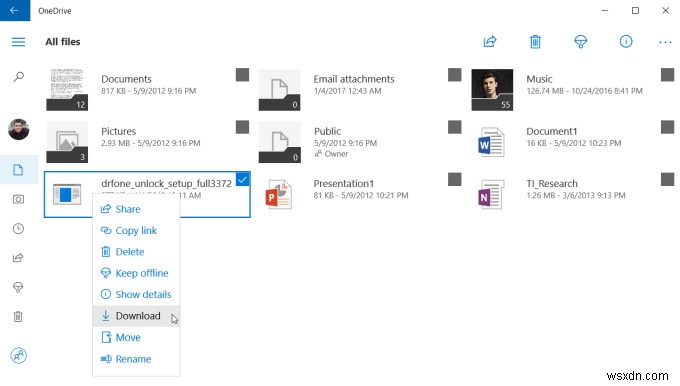Click the drfone_unlock_setup_full3372 file name
This screenshot has height=386, width=680.
click(x=166, y=183)
